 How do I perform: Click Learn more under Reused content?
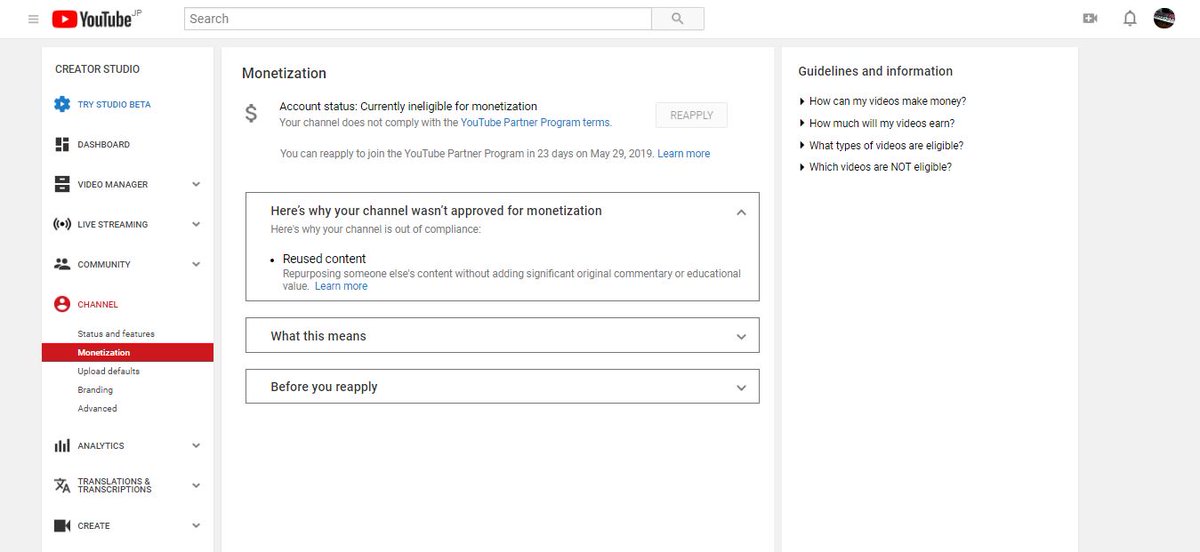341,286
